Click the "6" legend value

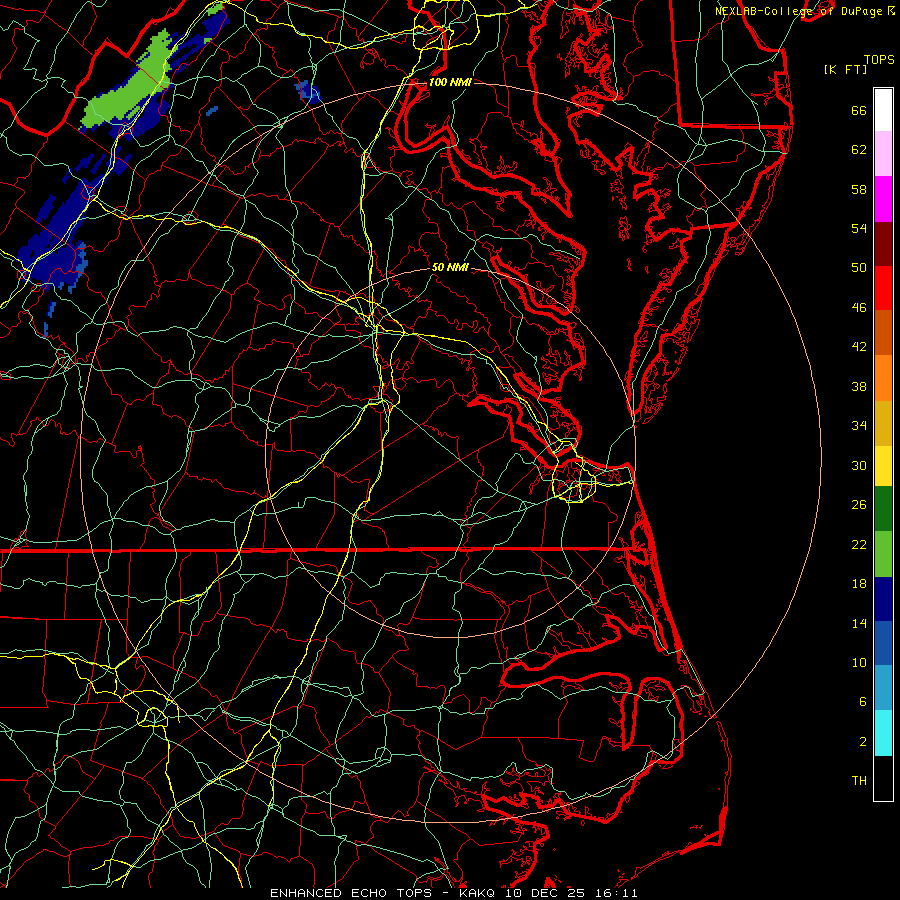point(863,702)
